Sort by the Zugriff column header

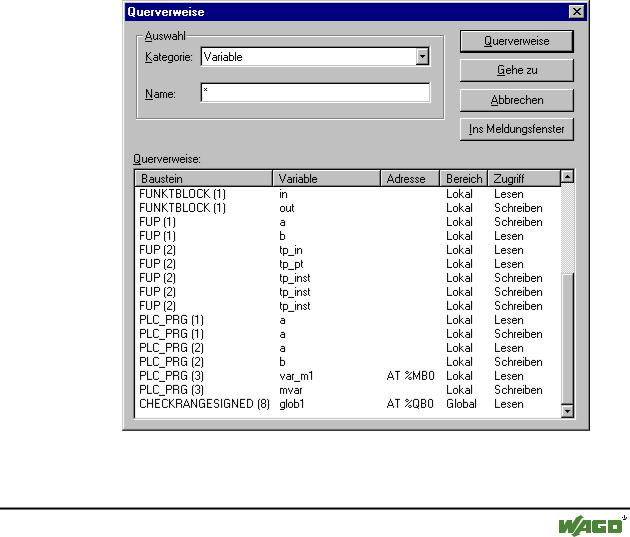point(524,179)
